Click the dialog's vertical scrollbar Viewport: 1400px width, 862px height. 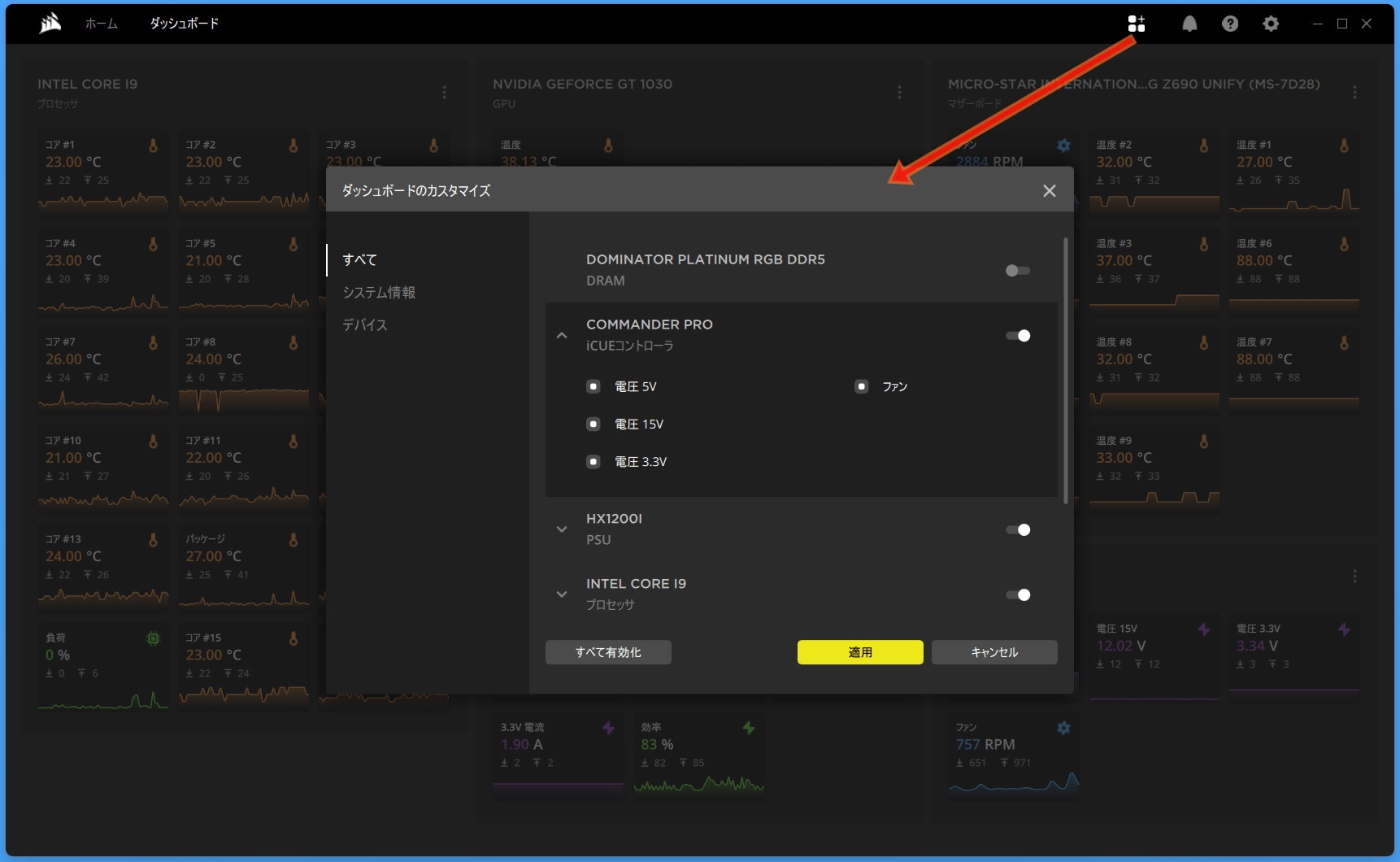click(x=1065, y=371)
